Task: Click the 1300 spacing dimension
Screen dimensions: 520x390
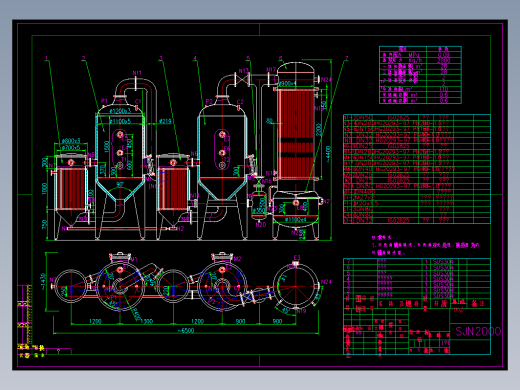Action: click(146, 321)
